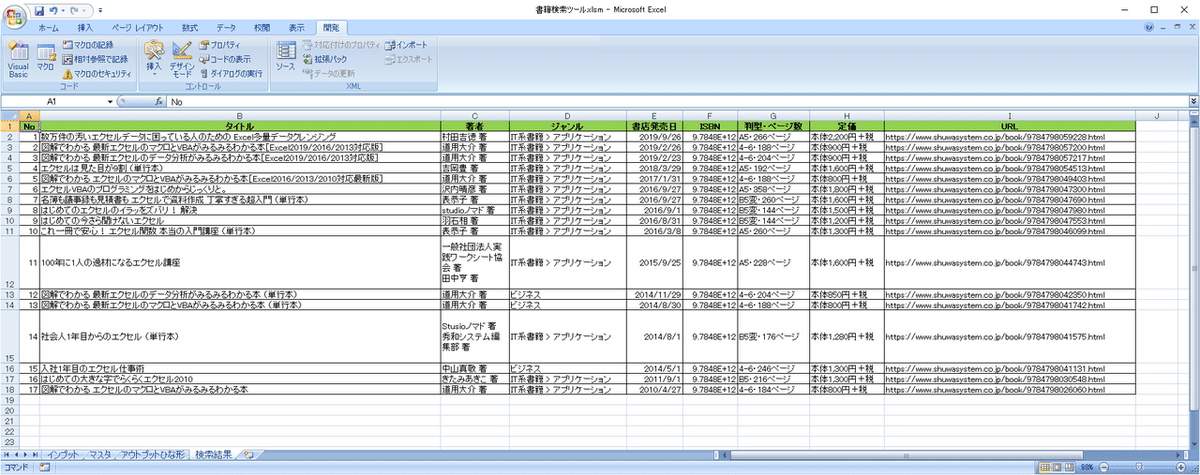Screen dimensions: 1200x475
Task: Start マクロの記録 (record macro)
Action: (88, 45)
